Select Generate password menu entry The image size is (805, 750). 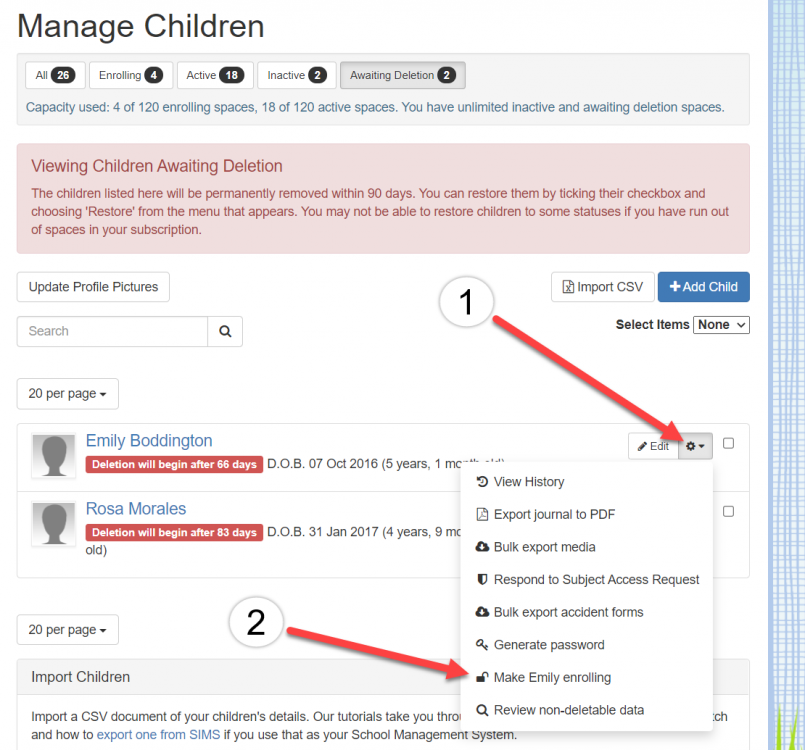586,645
